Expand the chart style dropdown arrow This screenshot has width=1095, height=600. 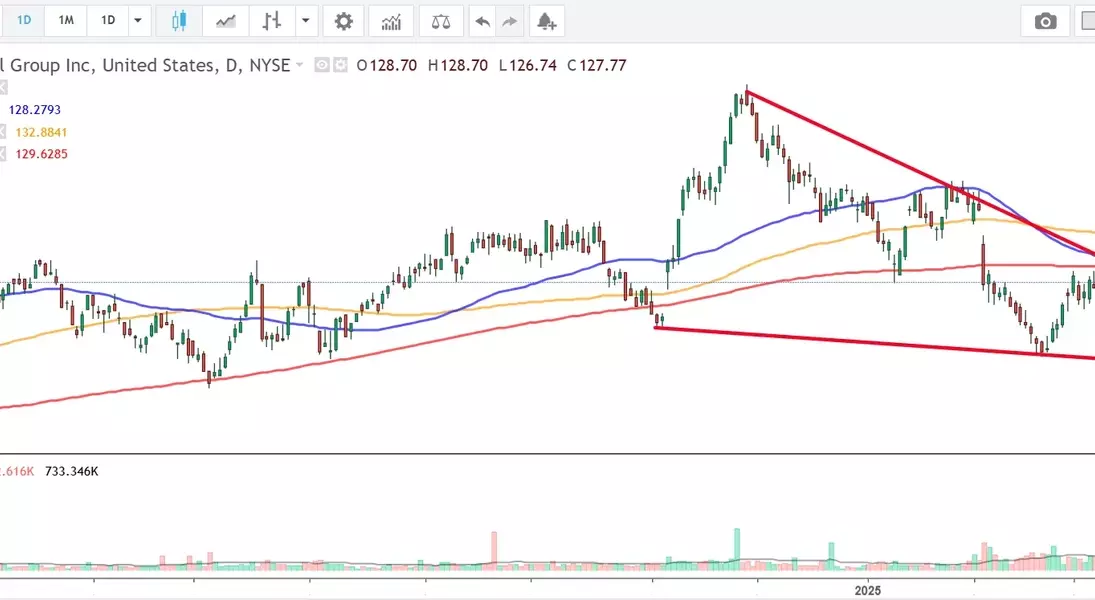pyautogui.click(x=305, y=21)
